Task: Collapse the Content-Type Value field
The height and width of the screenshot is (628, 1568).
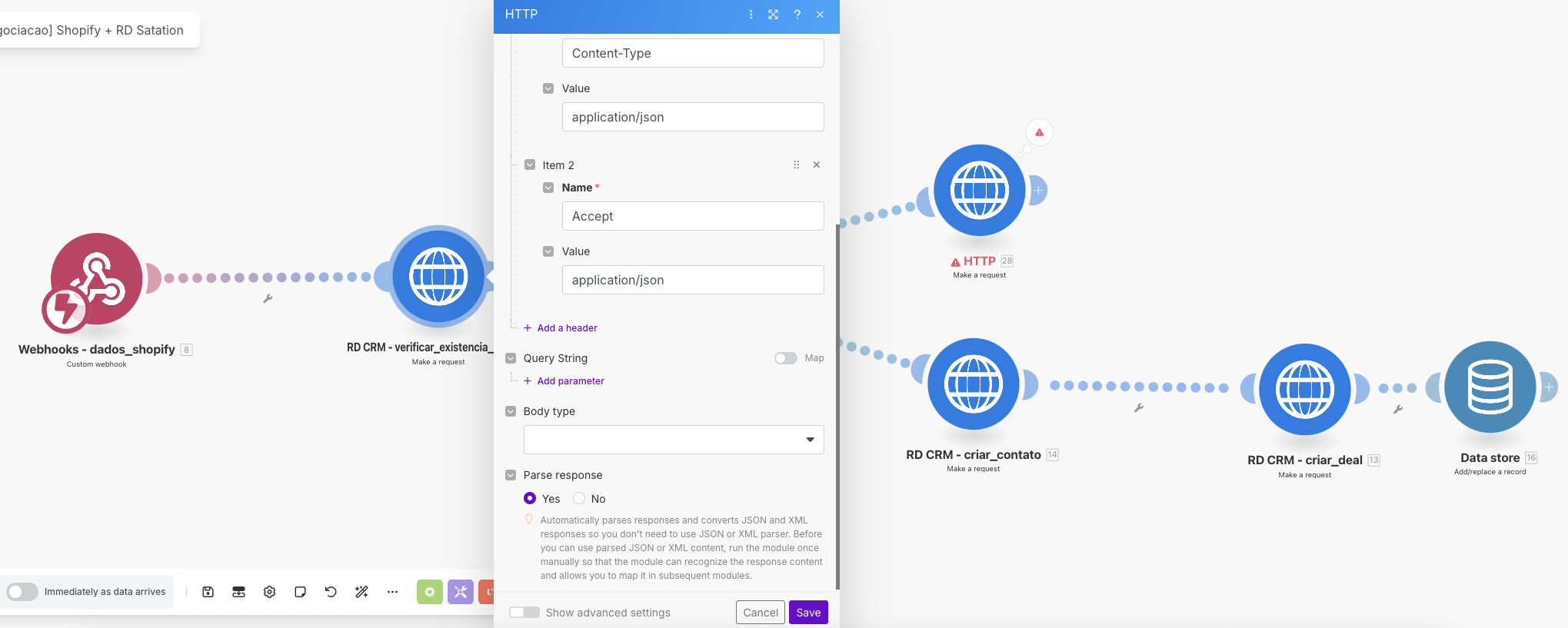Action: (548, 88)
